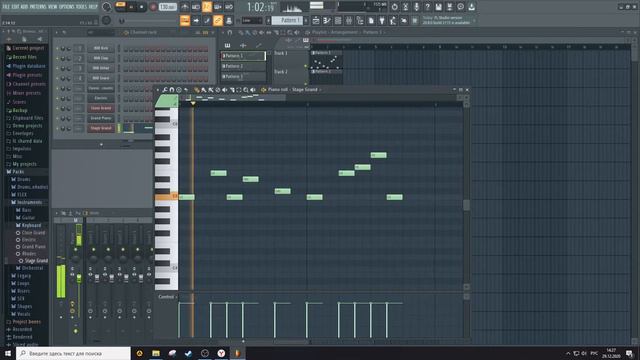Open the Pattern 1 selector dropdown
640x360 pixels.
click(288, 20)
